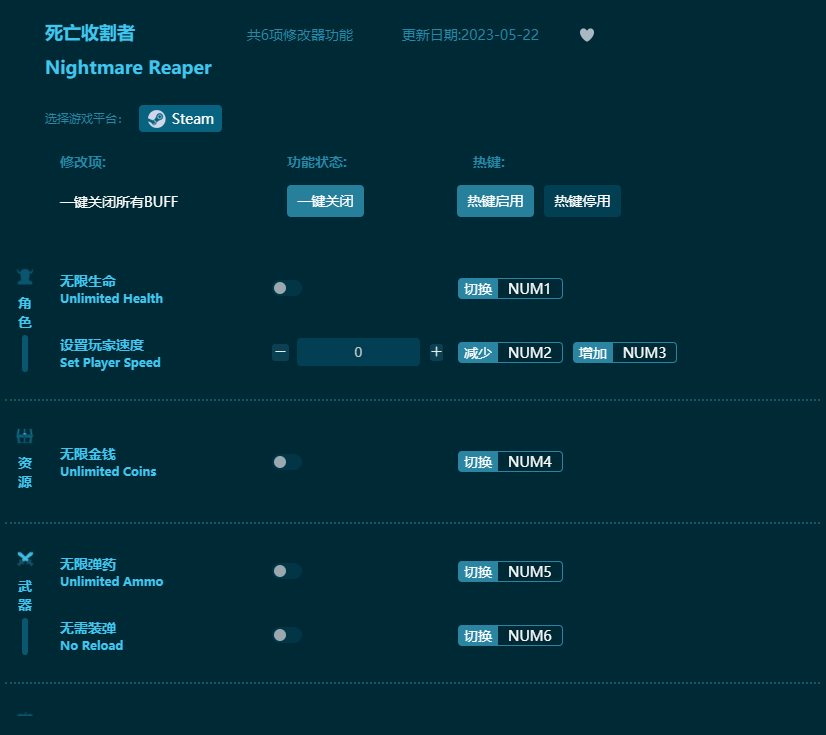Viewport: 826px width, 735px height.
Task: Click the 热键启用 hotkey enable button
Action: pos(495,201)
